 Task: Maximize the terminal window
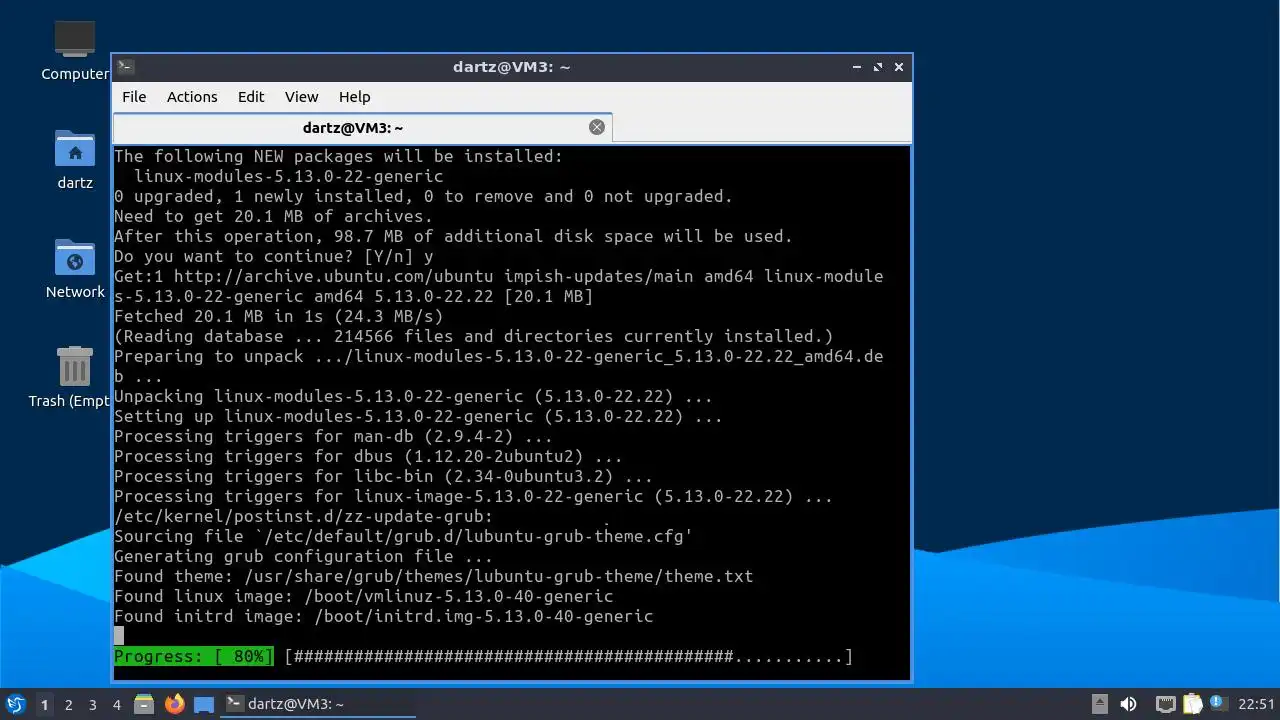click(878, 67)
